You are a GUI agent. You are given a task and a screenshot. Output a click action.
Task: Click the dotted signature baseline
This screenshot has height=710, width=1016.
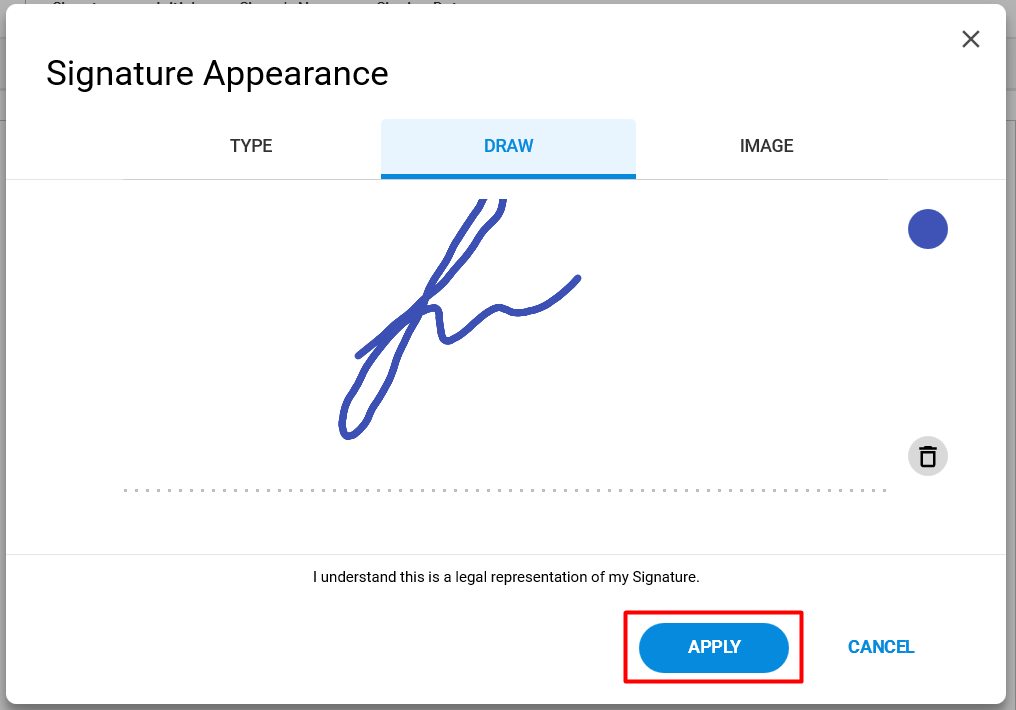(505, 490)
